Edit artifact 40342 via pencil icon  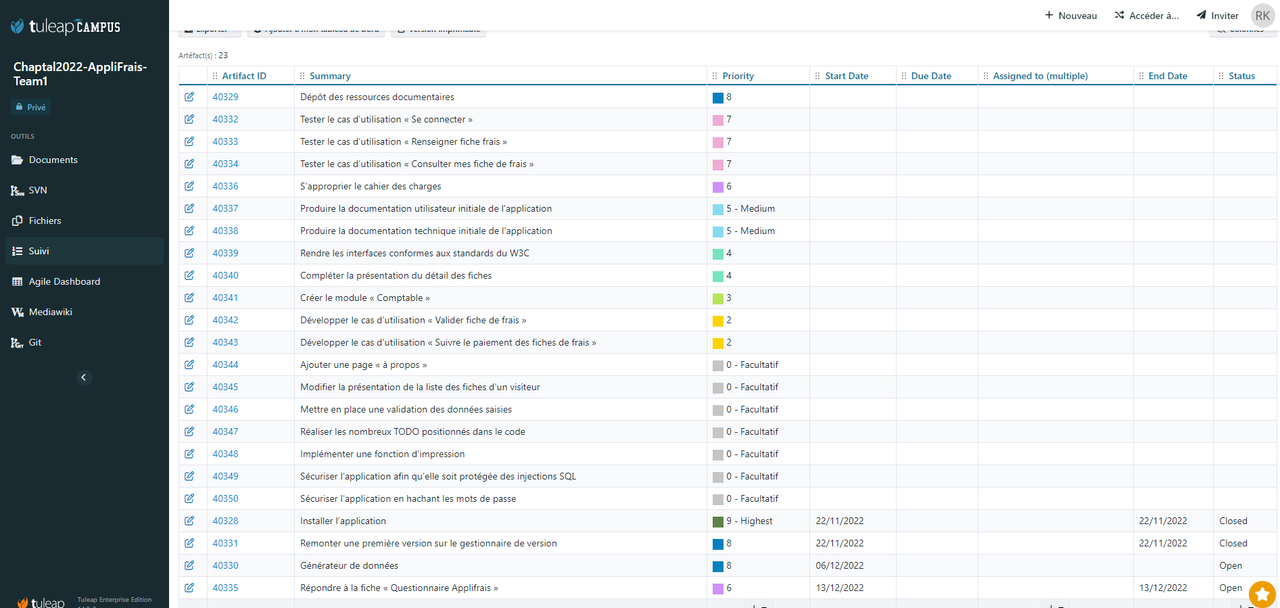point(189,320)
